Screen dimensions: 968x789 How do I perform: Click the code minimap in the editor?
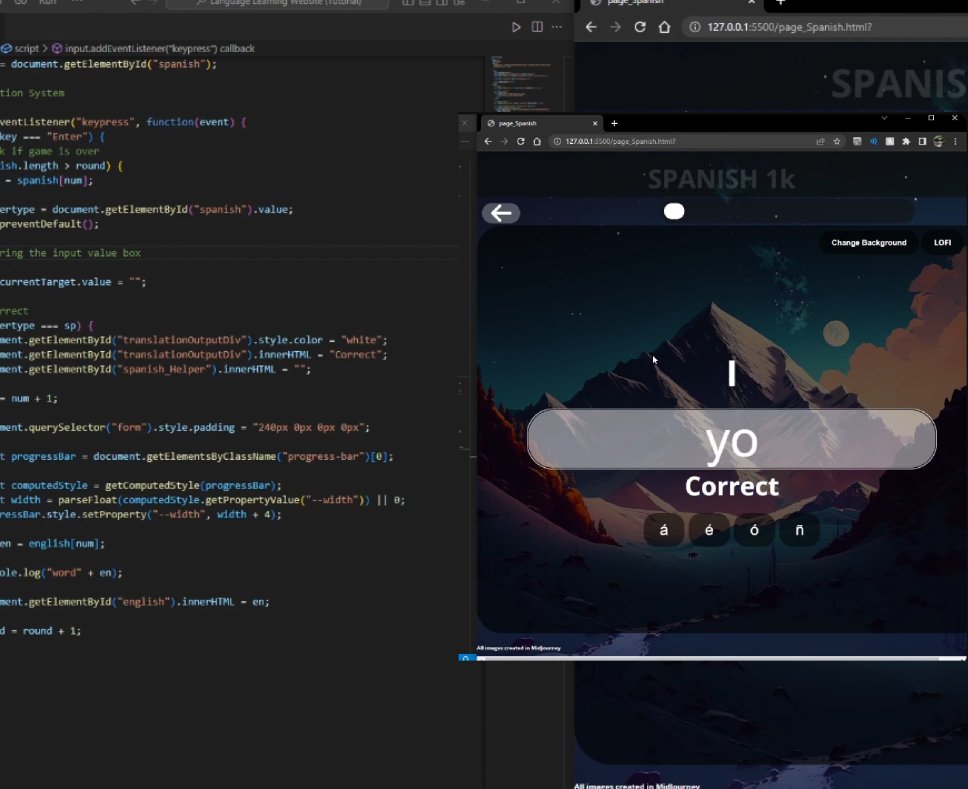point(522,84)
